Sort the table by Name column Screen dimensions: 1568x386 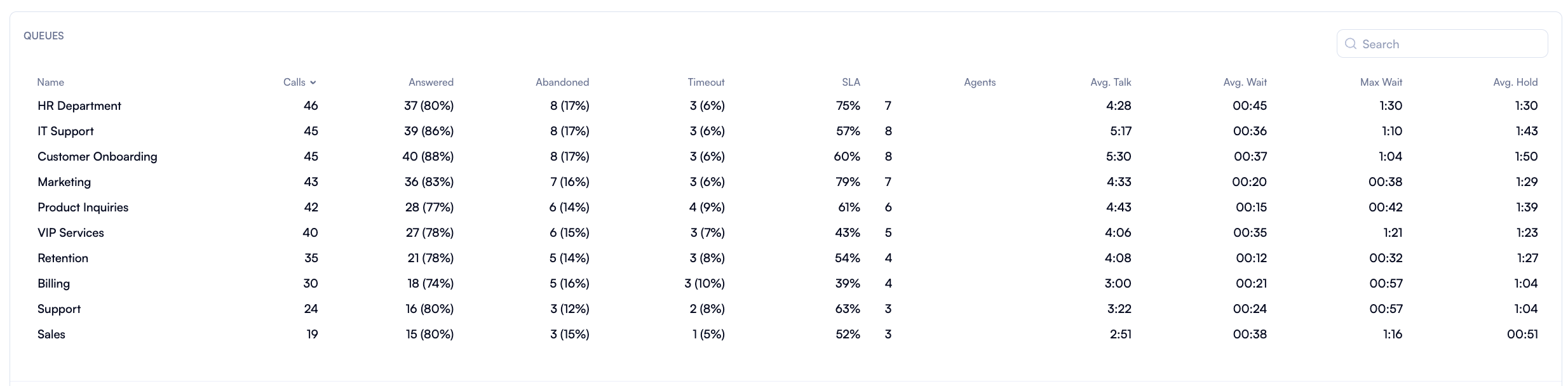pyautogui.click(x=51, y=83)
